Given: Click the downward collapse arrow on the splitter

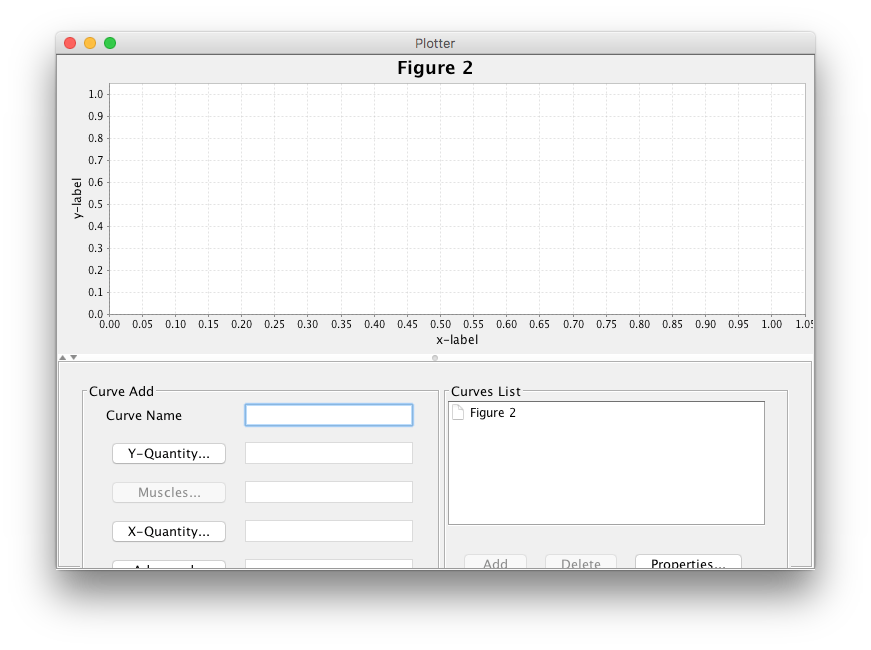Looking at the screenshot, I should (x=72, y=356).
